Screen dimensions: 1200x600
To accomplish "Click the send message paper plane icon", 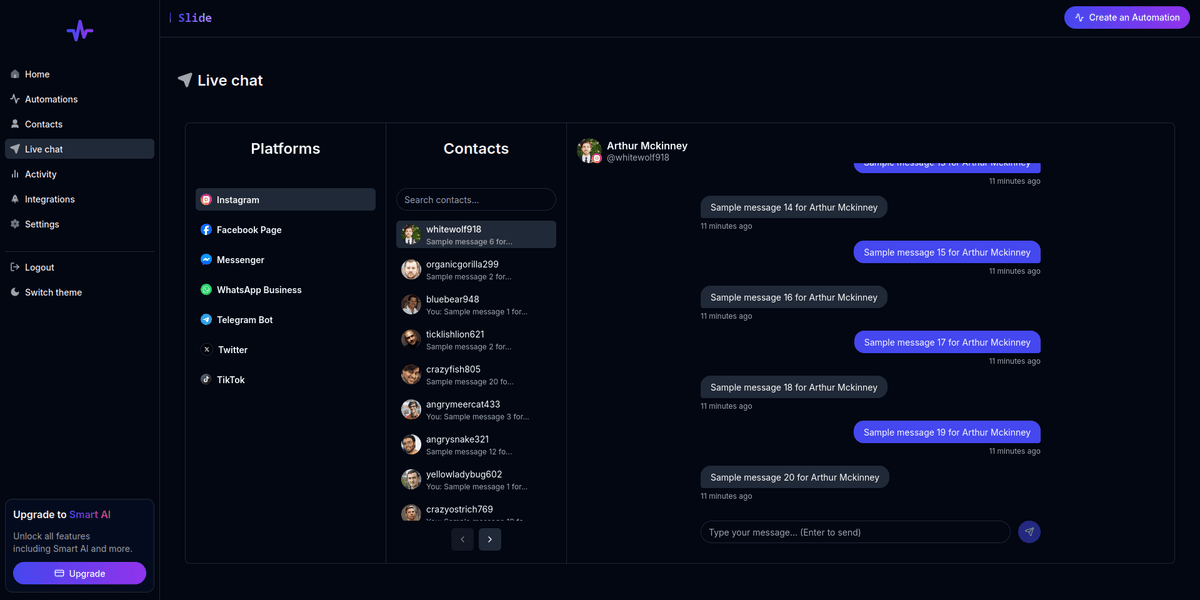I will (1029, 532).
